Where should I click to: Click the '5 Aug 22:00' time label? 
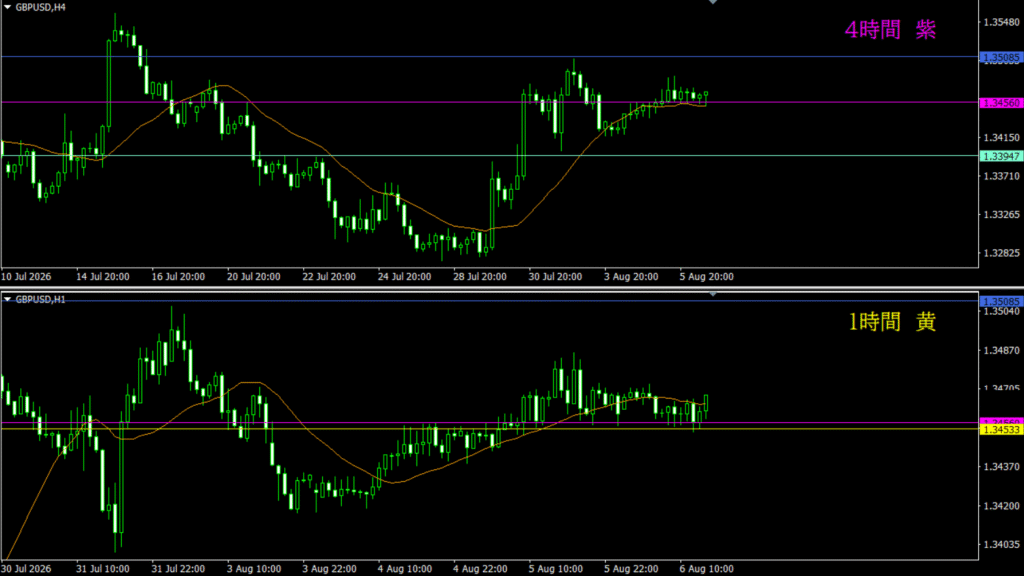631,569
